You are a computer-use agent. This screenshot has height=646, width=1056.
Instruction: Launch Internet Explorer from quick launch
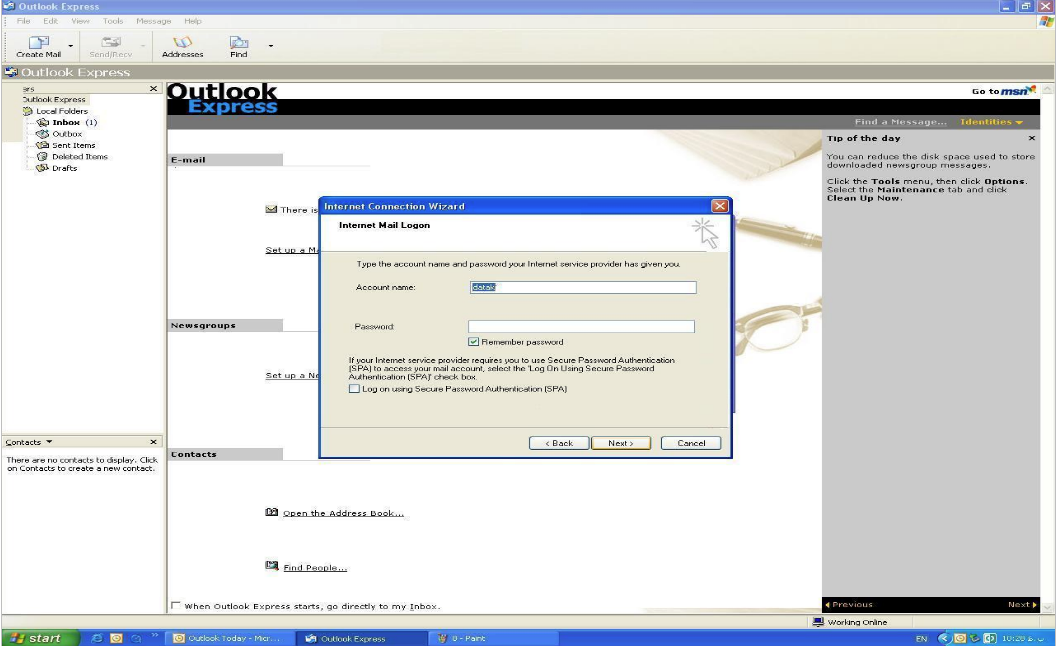click(97, 638)
